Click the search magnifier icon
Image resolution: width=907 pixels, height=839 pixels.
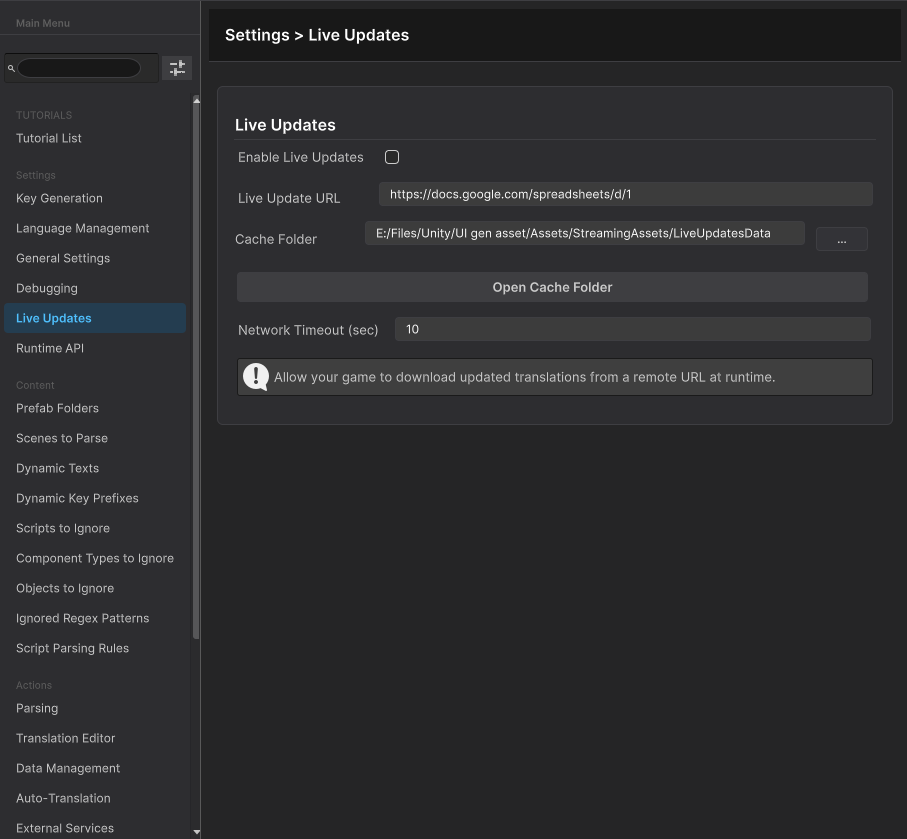point(11,69)
